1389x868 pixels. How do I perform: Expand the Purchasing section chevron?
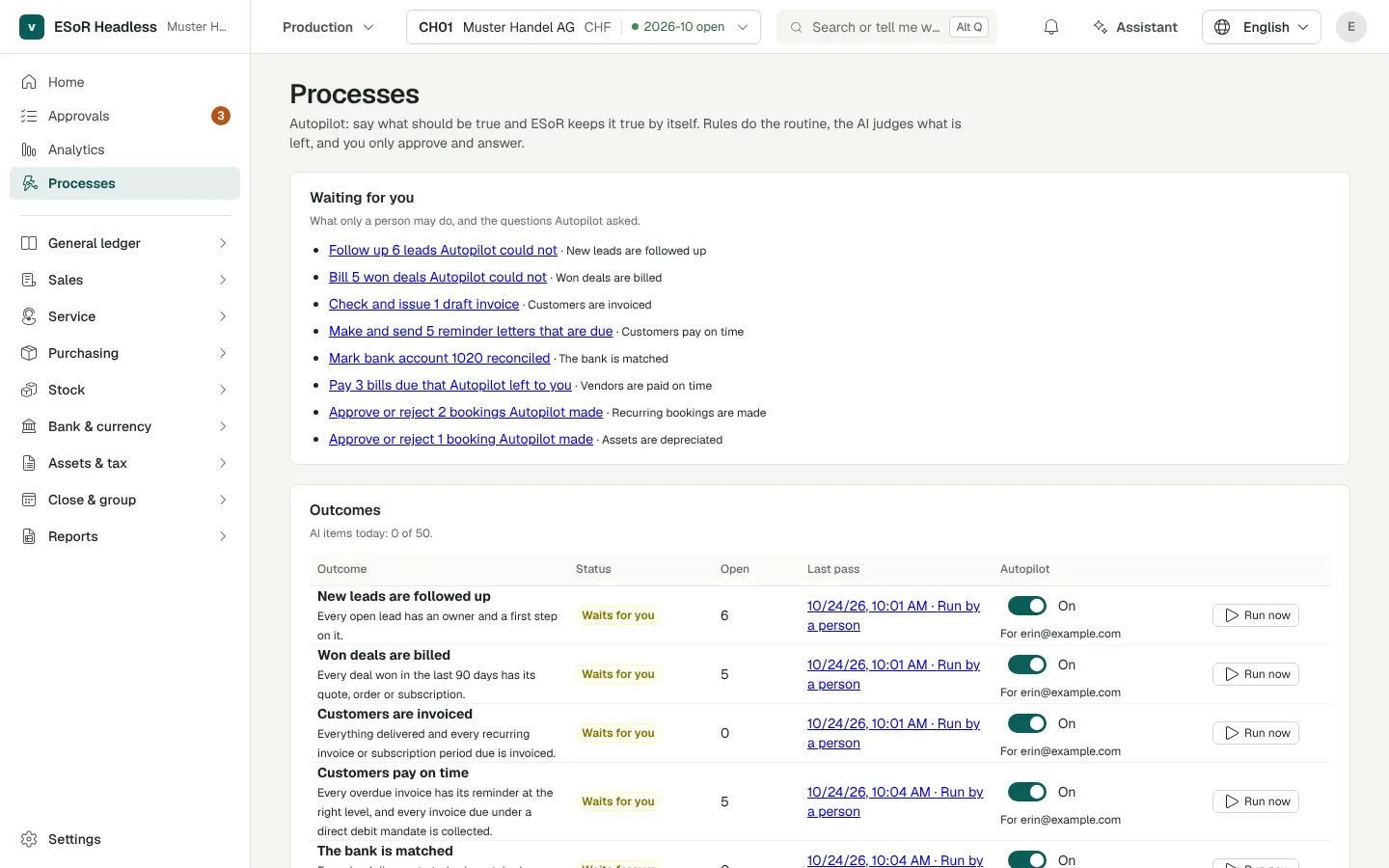tap(223, 353)
